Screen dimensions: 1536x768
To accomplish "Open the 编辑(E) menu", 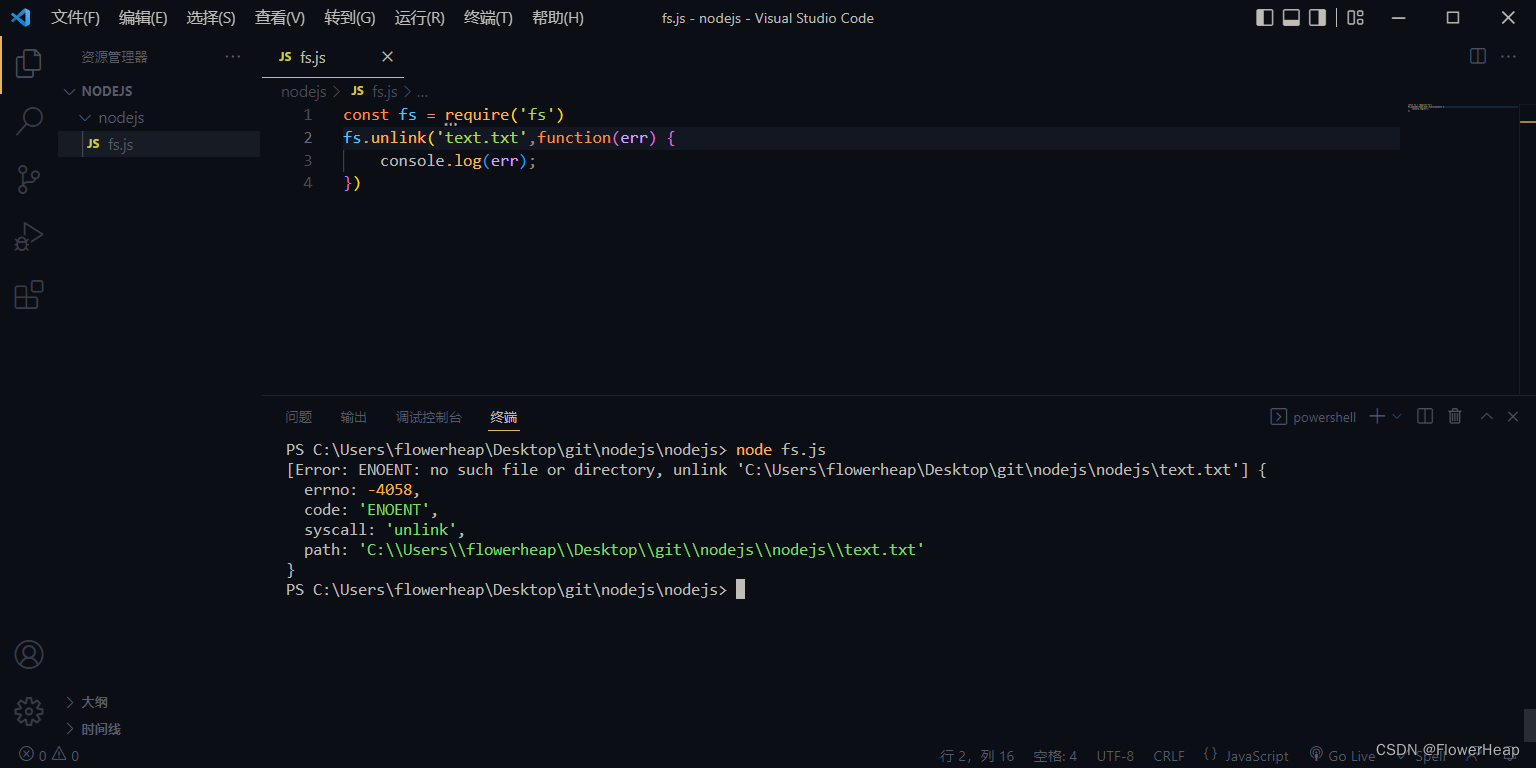I will (143, 18).
